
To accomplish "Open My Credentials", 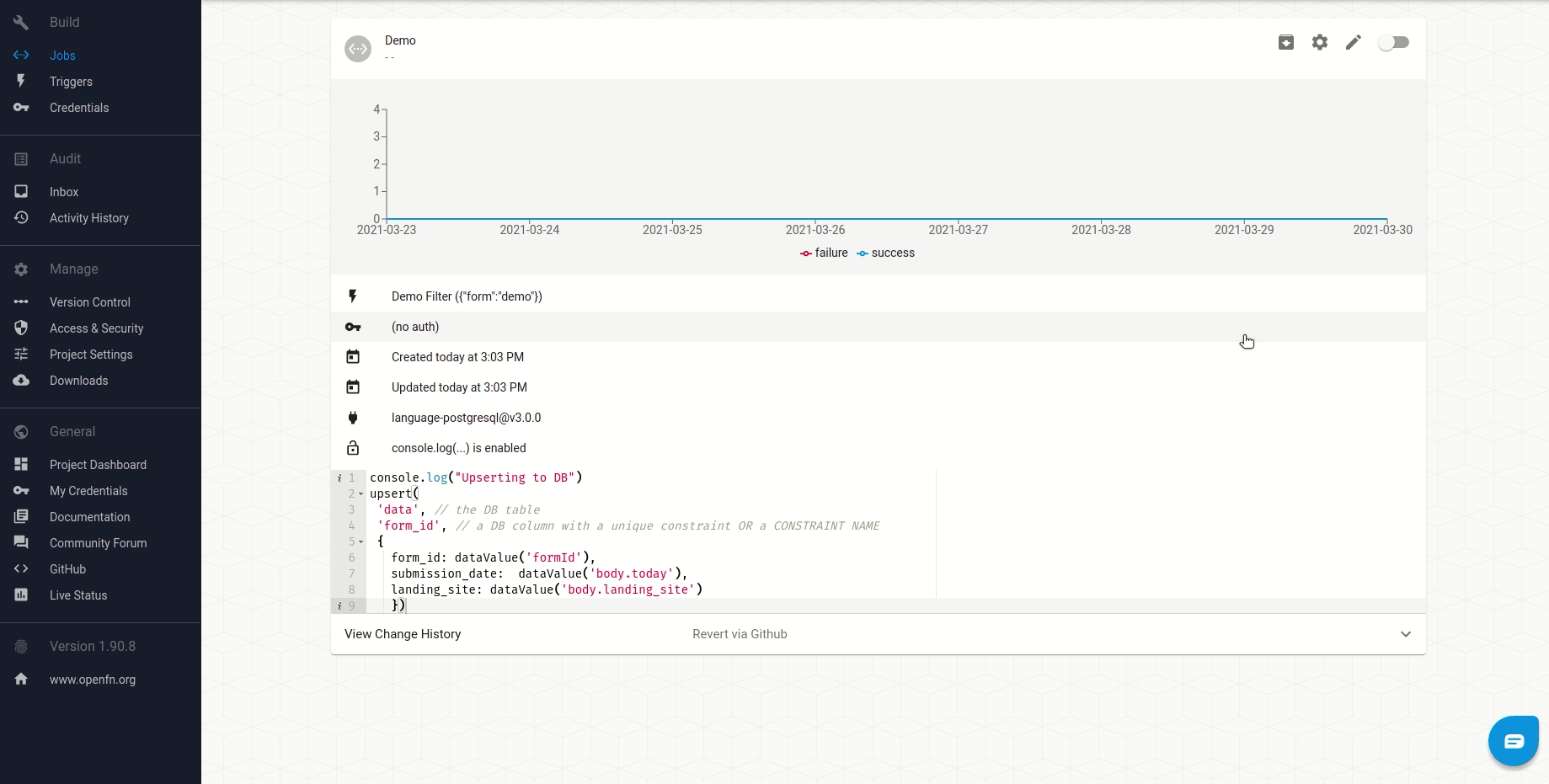I will [x=88, y=491].
